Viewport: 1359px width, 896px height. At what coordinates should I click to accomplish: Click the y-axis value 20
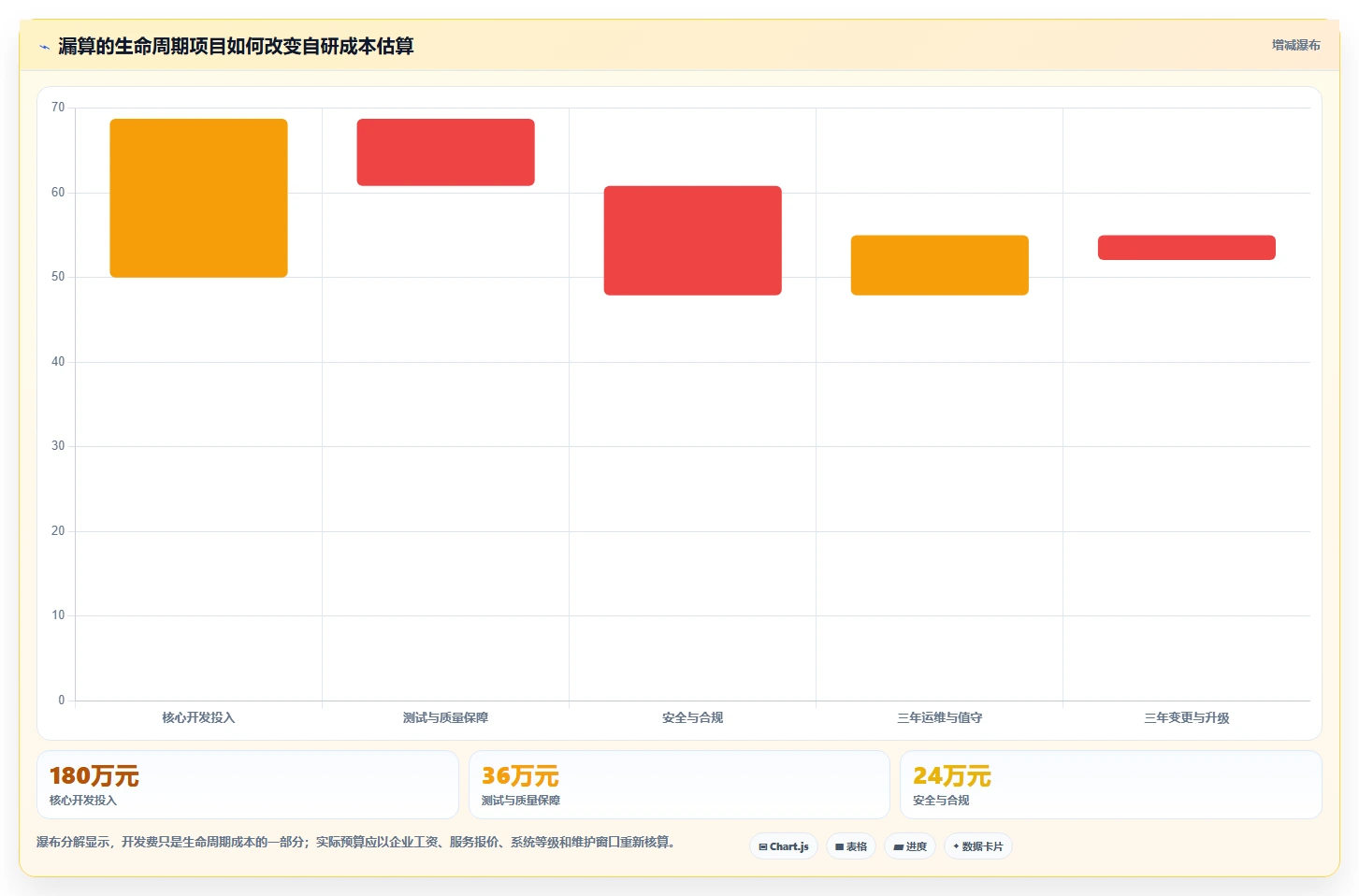coord(58,531)
